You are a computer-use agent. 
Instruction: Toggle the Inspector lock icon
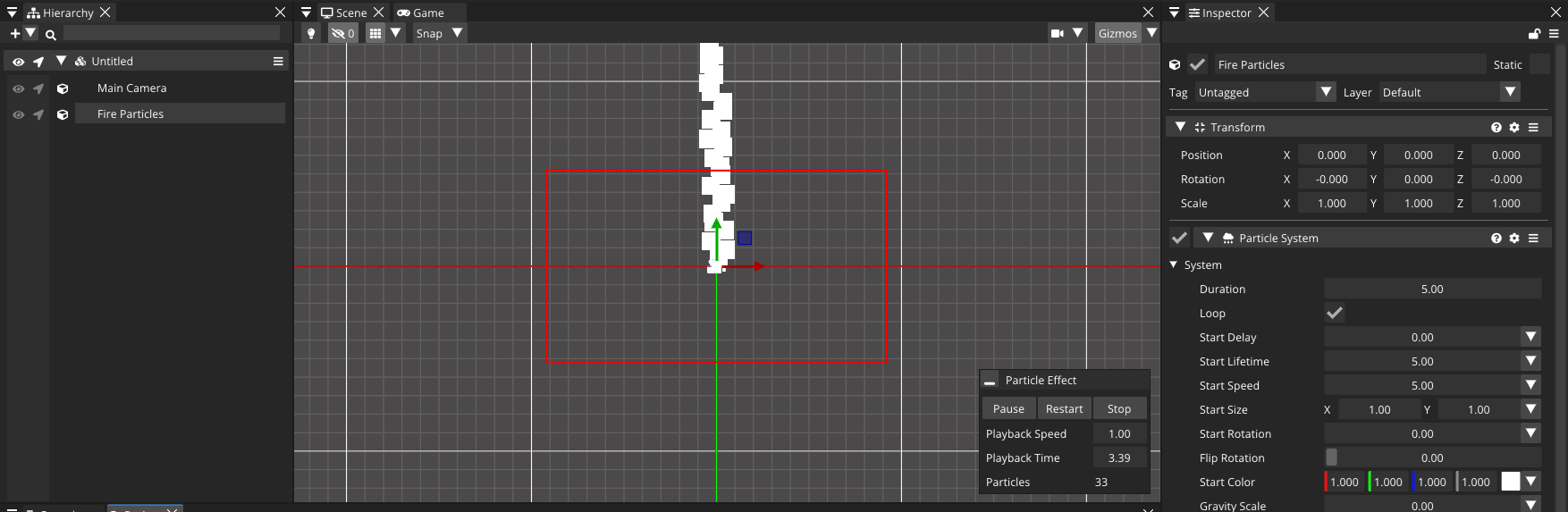(x=1534, y=34)
